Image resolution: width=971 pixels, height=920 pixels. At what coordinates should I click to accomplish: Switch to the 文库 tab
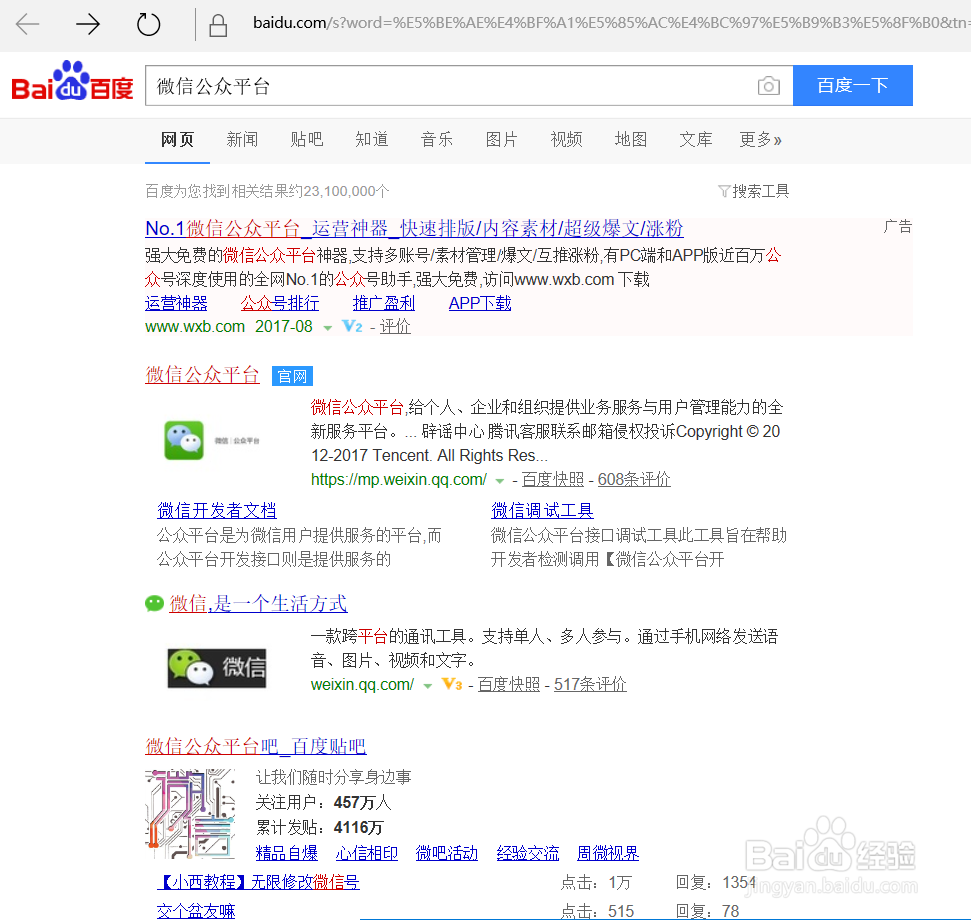click(695, 139)
